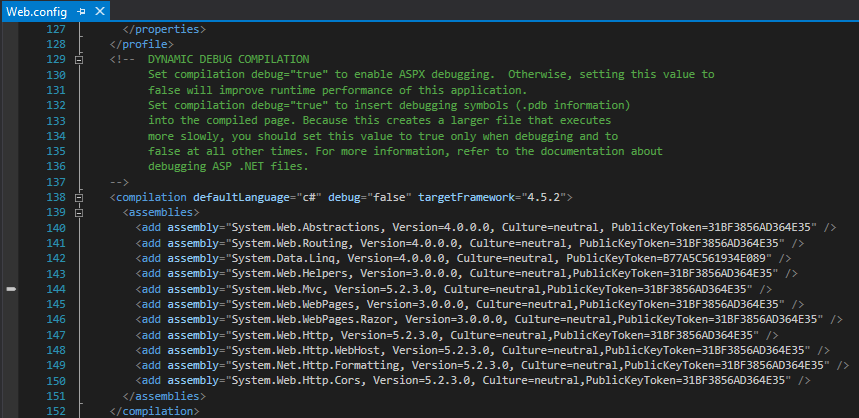Click the opening assemblies tag on line 139
The height and width of the screenshot is (418, 859).
click(x=161, y=213)
